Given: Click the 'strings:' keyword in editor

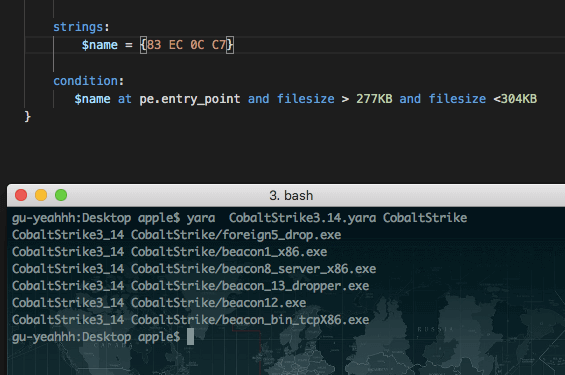Looking at the screenshot, I should pyautogui.click(x=81, y=27).
